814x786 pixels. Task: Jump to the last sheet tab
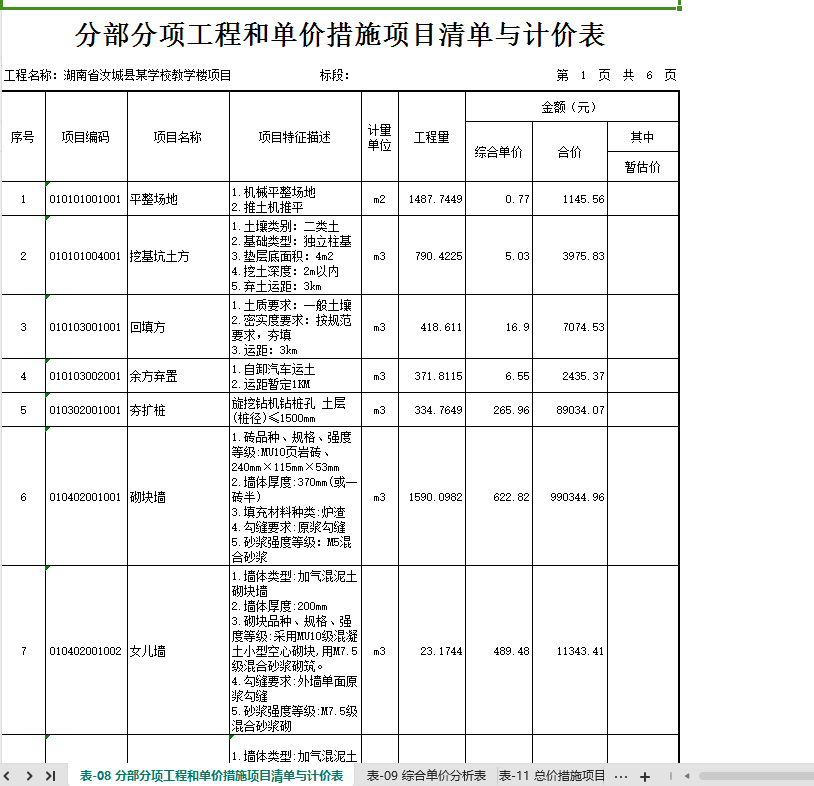(x=50, y=776)
